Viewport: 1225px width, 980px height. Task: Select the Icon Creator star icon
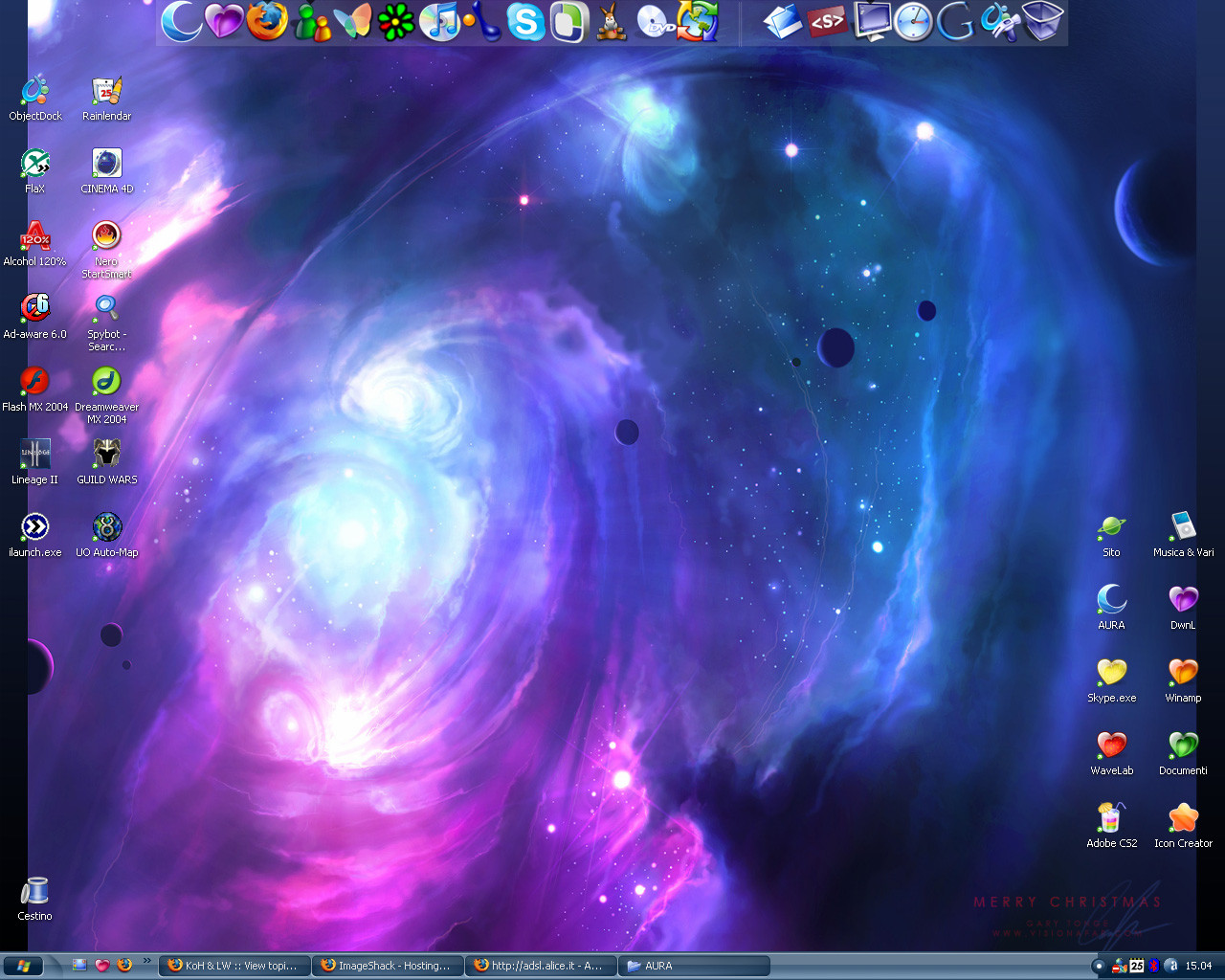[1184, 826]
